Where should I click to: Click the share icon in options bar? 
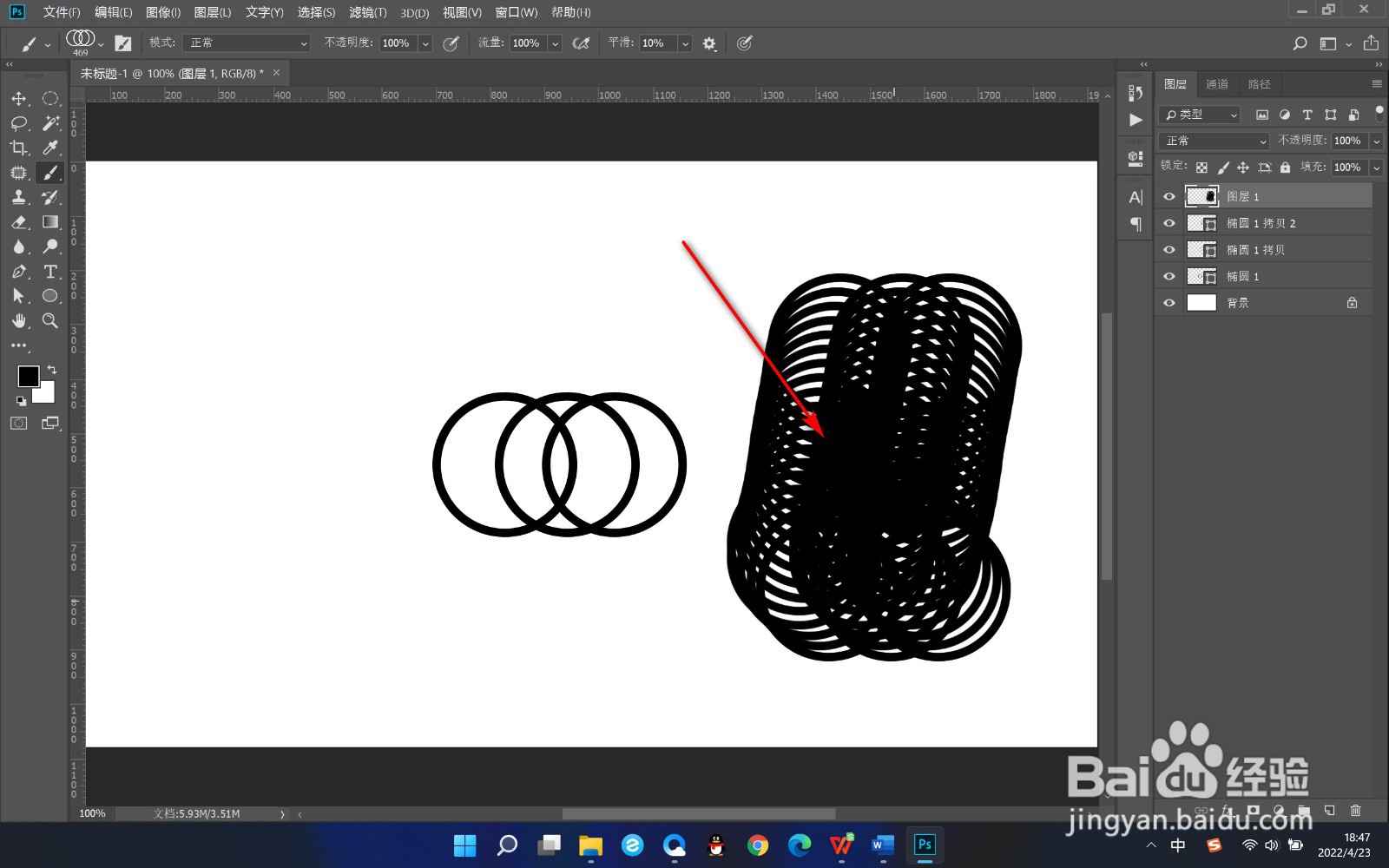coord(1371,43)
